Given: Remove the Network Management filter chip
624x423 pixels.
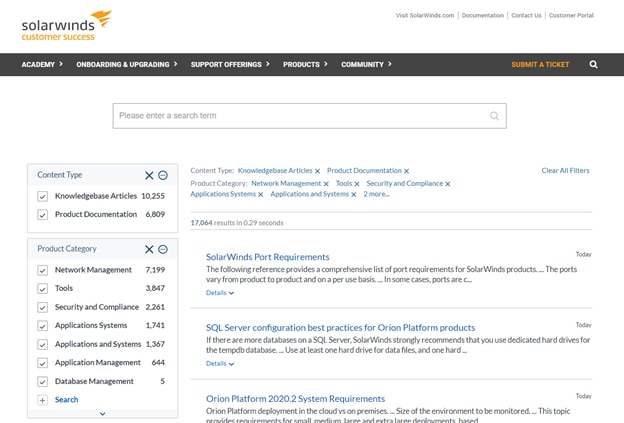Looking at the screenshot, I should click(x=326, y=184).
